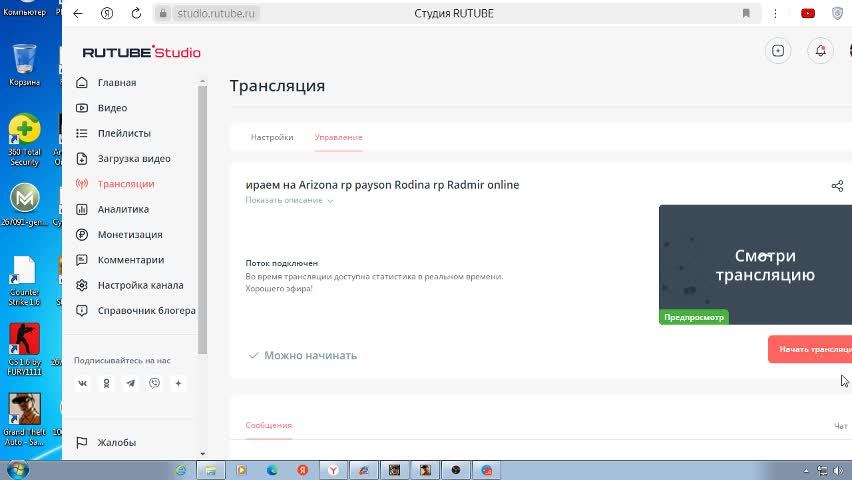Click the browser back arrow
The height and width of the screenshot is (480, 852).
(x=78, y=14)
